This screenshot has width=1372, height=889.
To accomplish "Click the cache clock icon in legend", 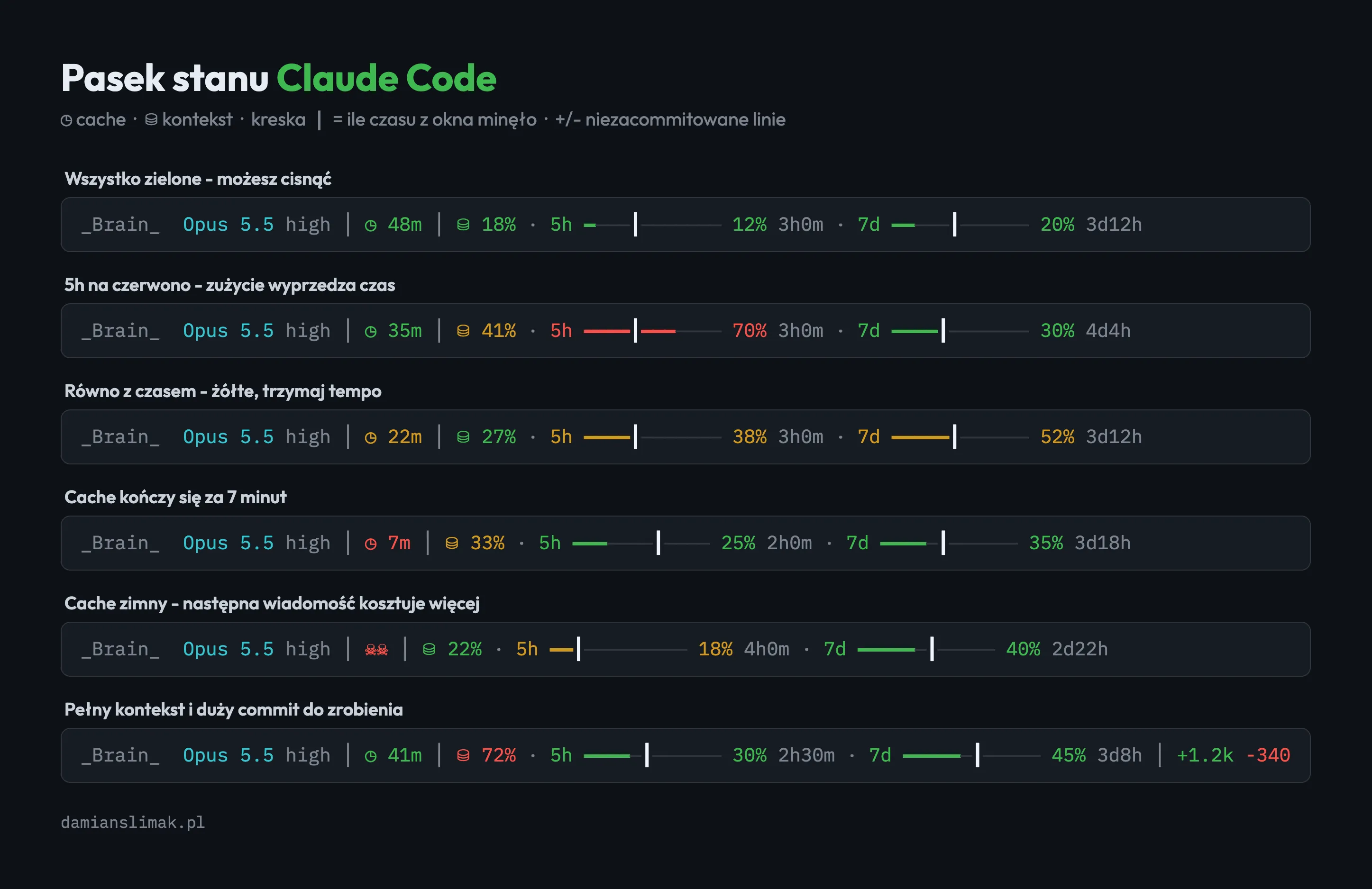I will (x=66, y=120).
